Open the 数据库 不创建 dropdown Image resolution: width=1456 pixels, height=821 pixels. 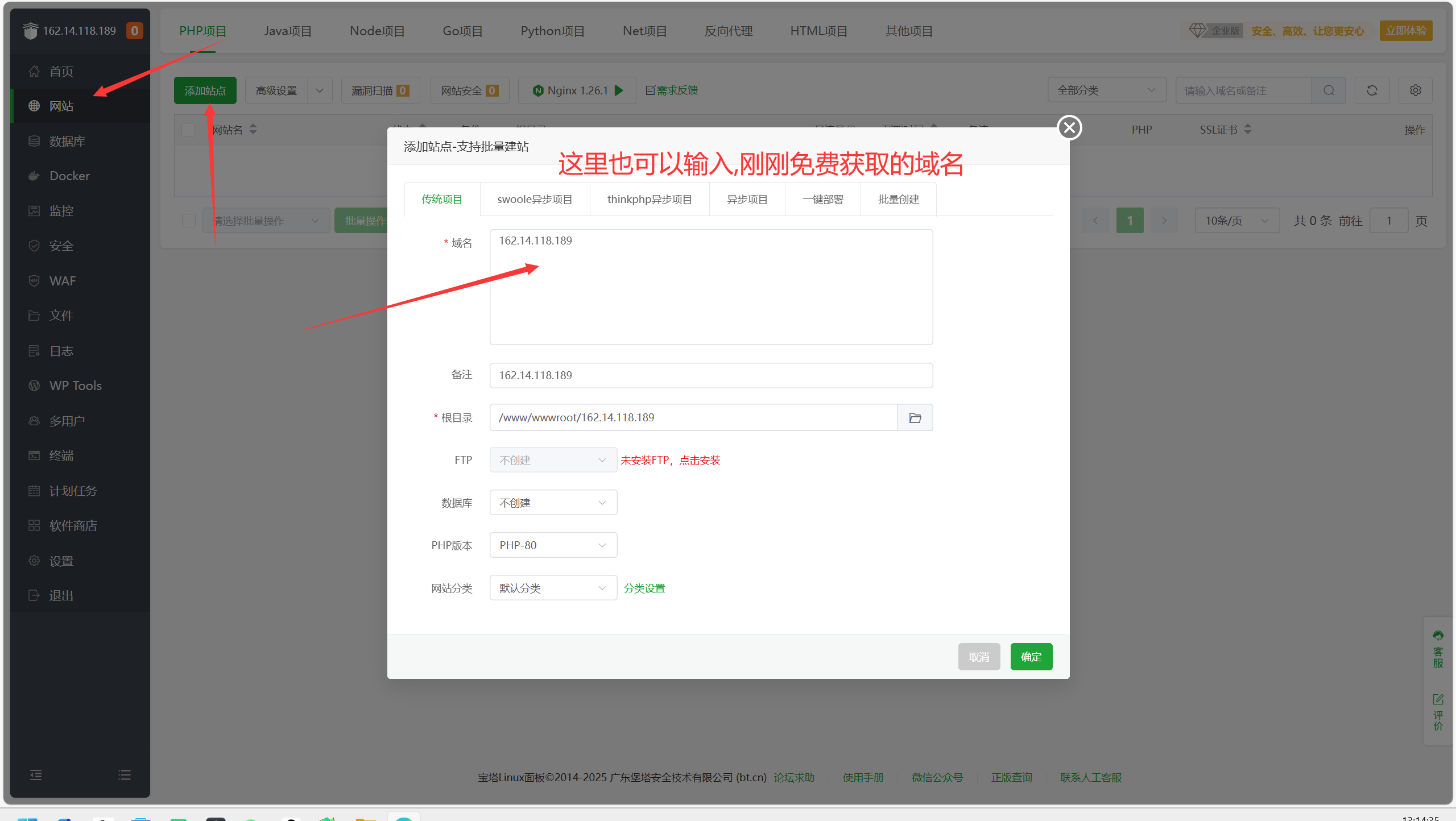553,503
